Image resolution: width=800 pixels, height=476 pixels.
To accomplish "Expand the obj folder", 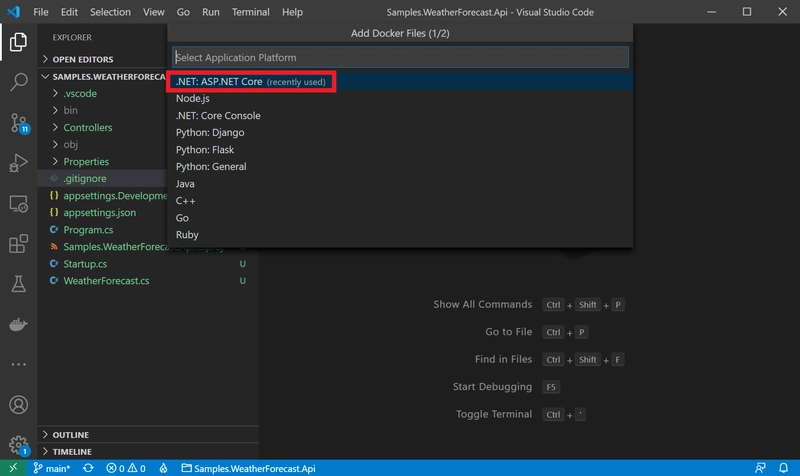I will [x=70, y=144].
